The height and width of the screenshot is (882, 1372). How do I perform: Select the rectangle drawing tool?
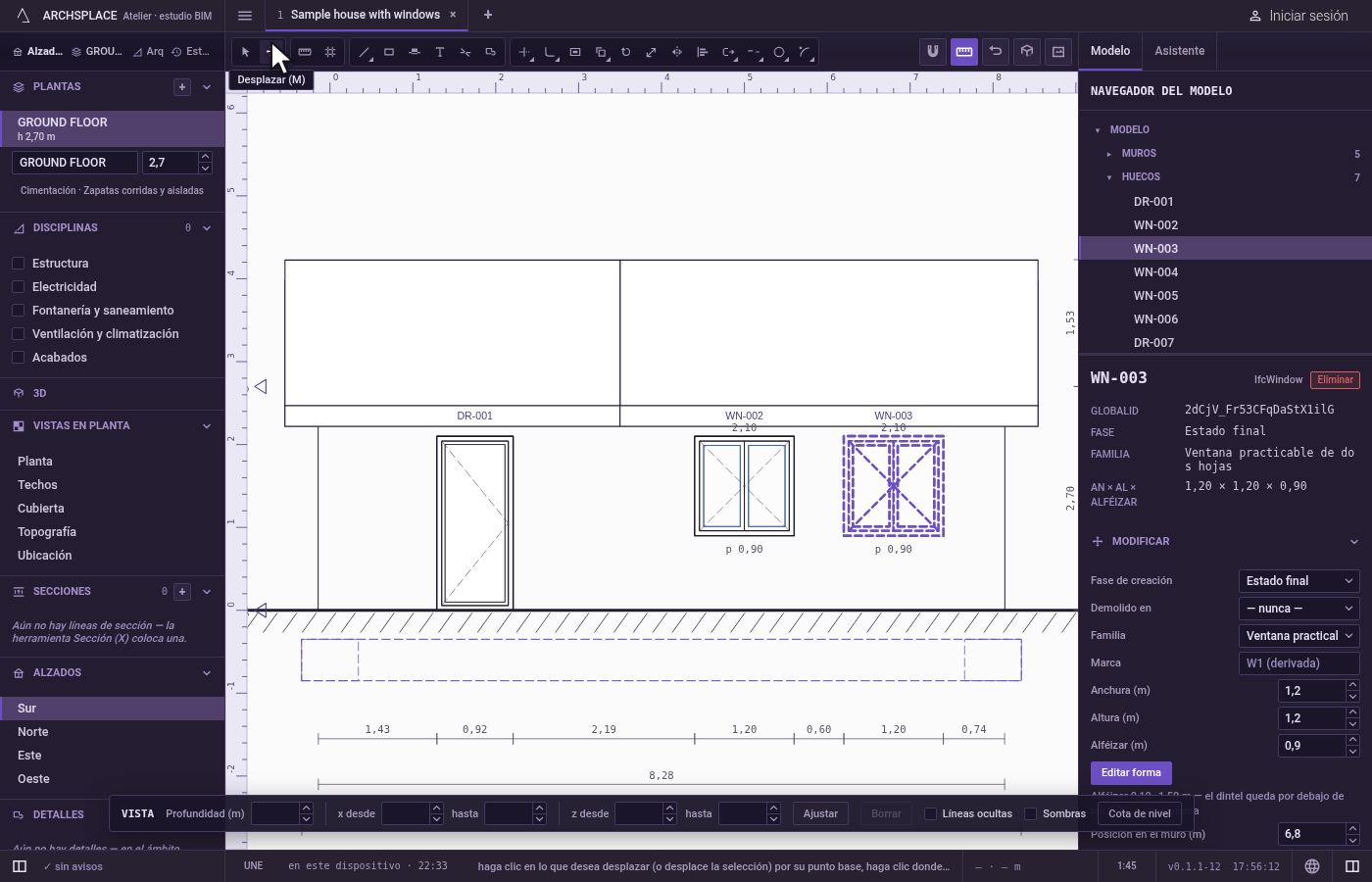[389, 52]
